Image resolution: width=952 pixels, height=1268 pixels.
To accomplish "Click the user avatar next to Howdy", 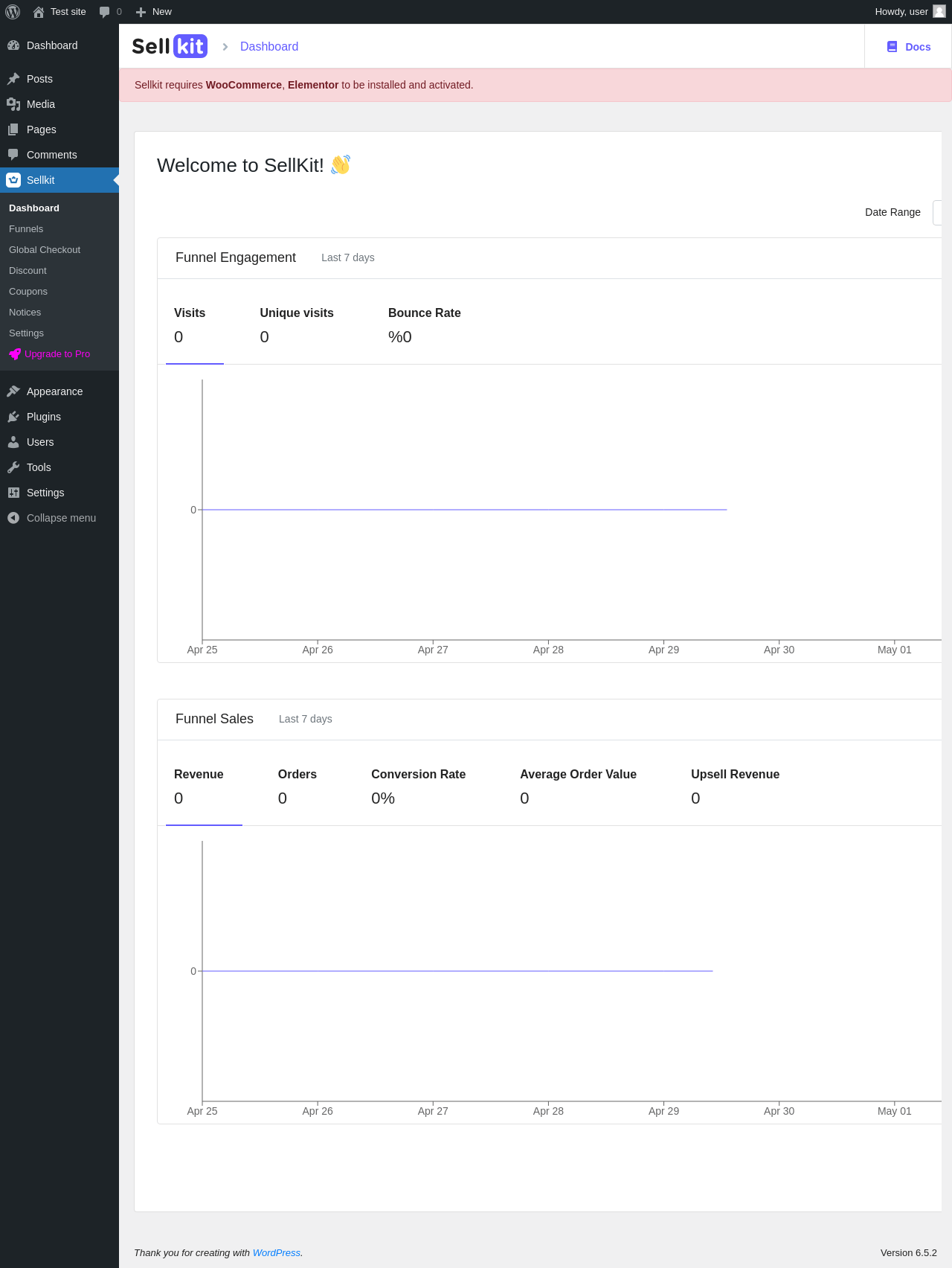I will coord(939,11).
